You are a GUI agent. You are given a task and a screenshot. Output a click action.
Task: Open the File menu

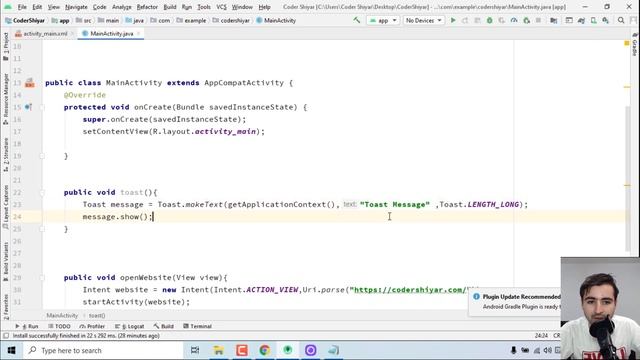click(x=22, y=7)
